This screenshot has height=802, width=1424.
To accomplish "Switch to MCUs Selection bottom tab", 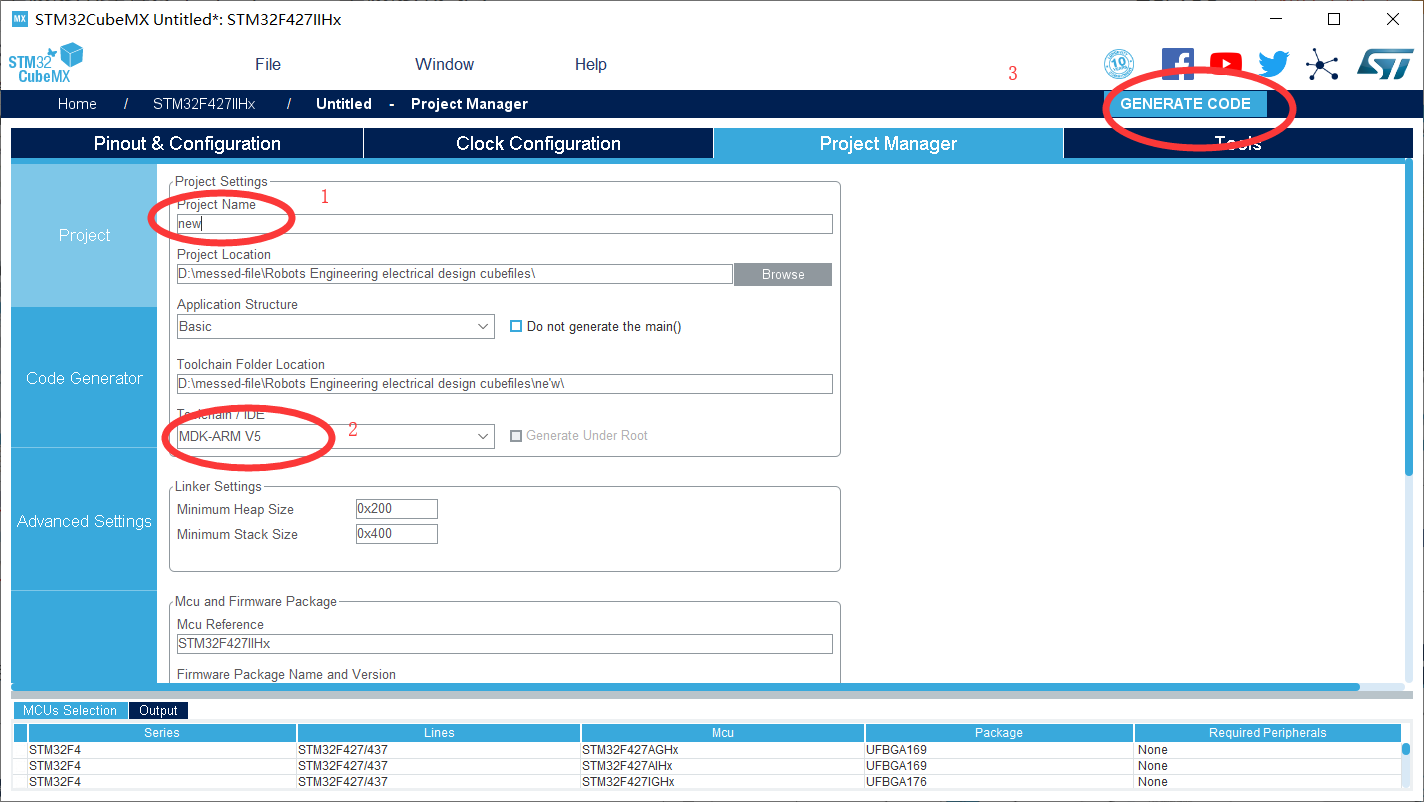I will [x=70, y=710].
